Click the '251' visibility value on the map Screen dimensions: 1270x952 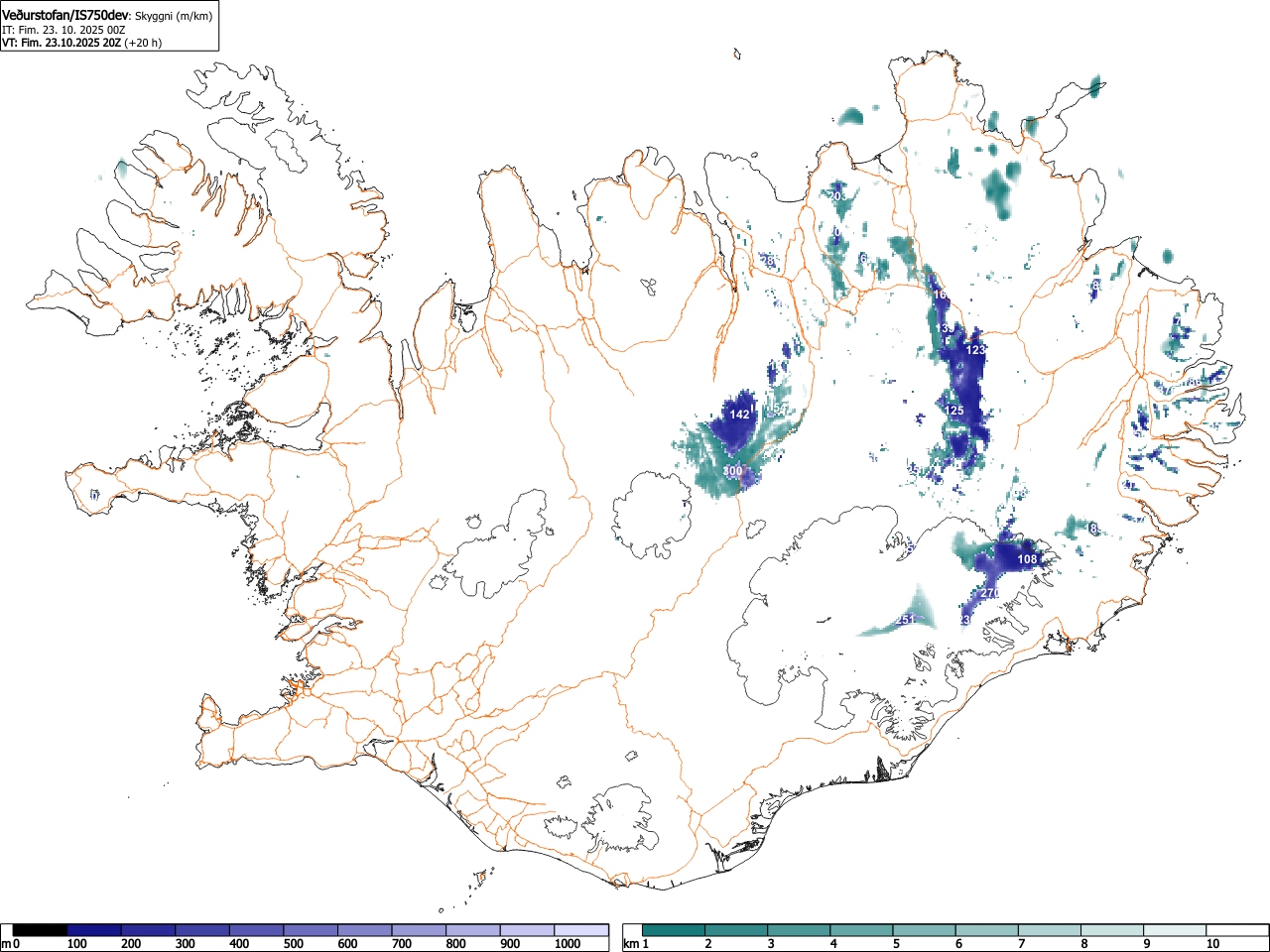point(905,620)
